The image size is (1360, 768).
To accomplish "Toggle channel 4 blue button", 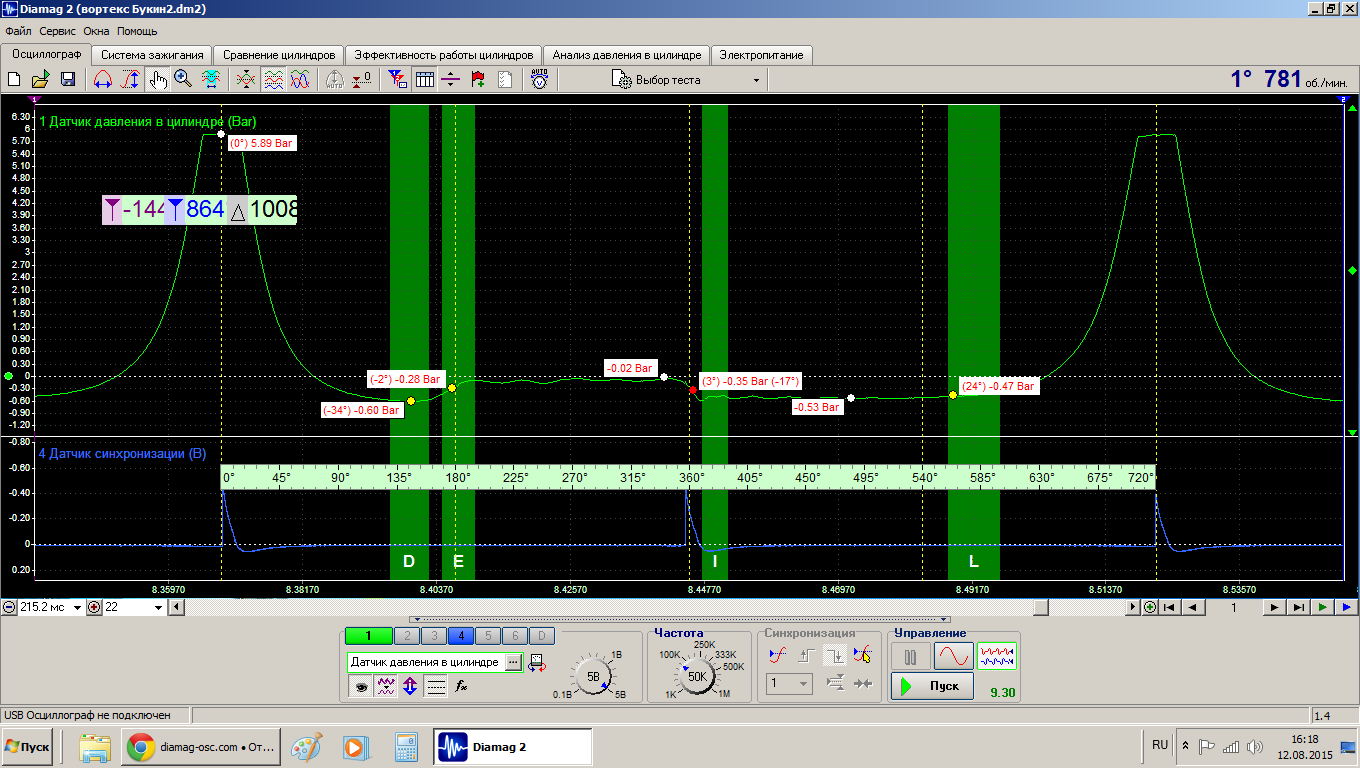I will (x=460, y=636).
